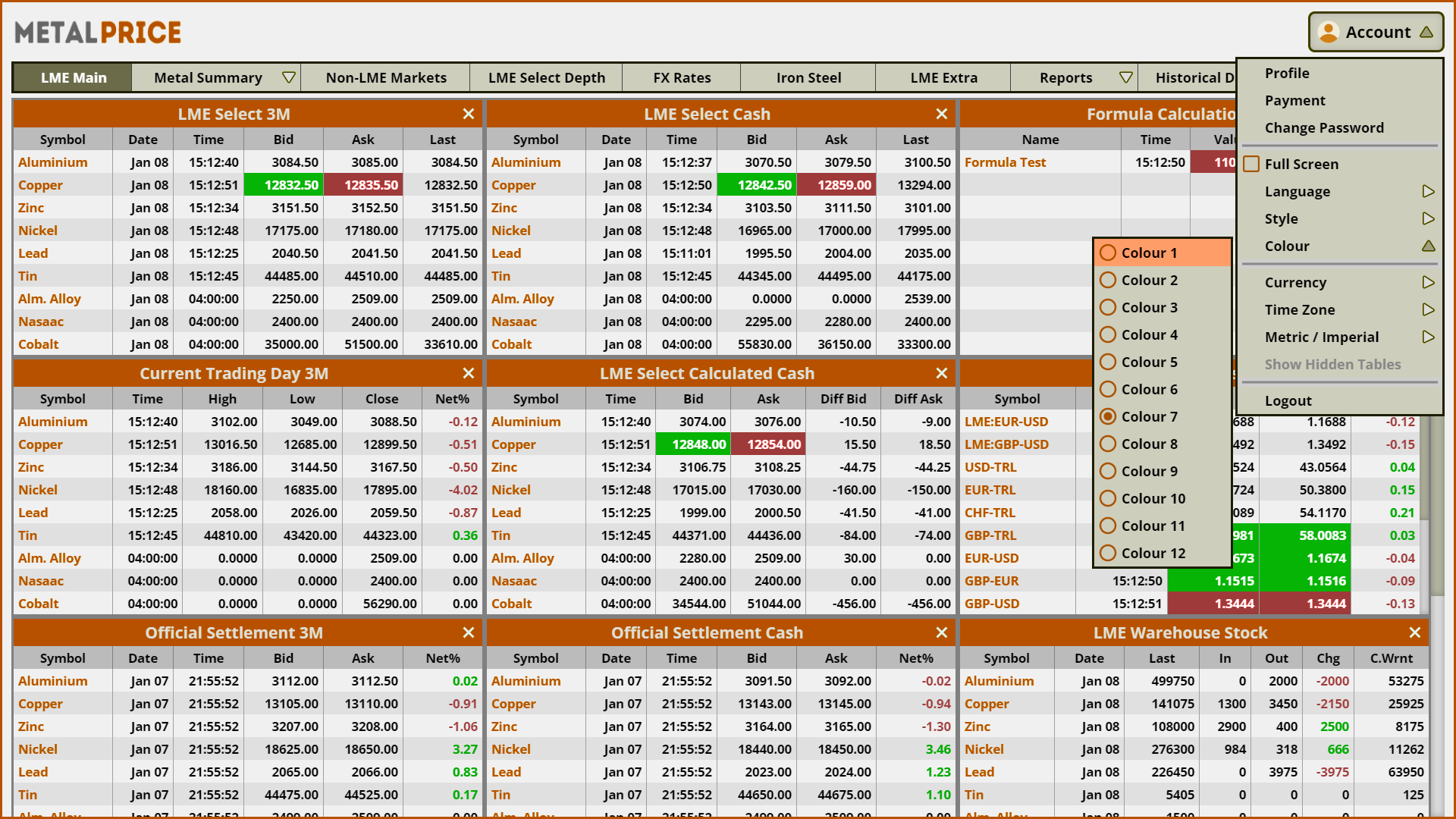Close LME Select Calculated Cash panel

pyautogui.click(x=942, y=373)
